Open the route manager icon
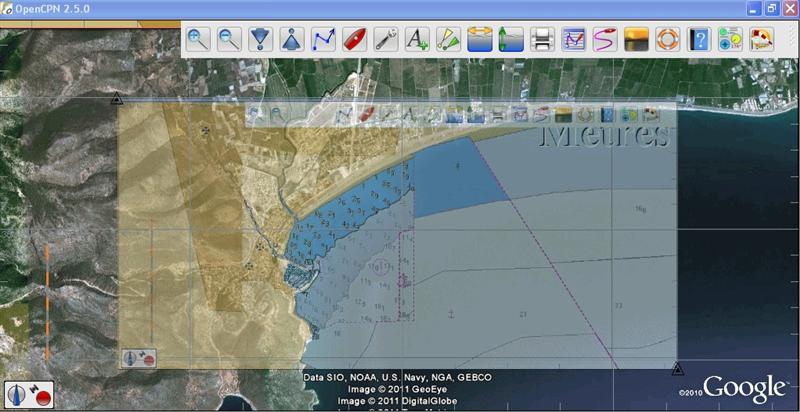 click(x=573, y=40)
